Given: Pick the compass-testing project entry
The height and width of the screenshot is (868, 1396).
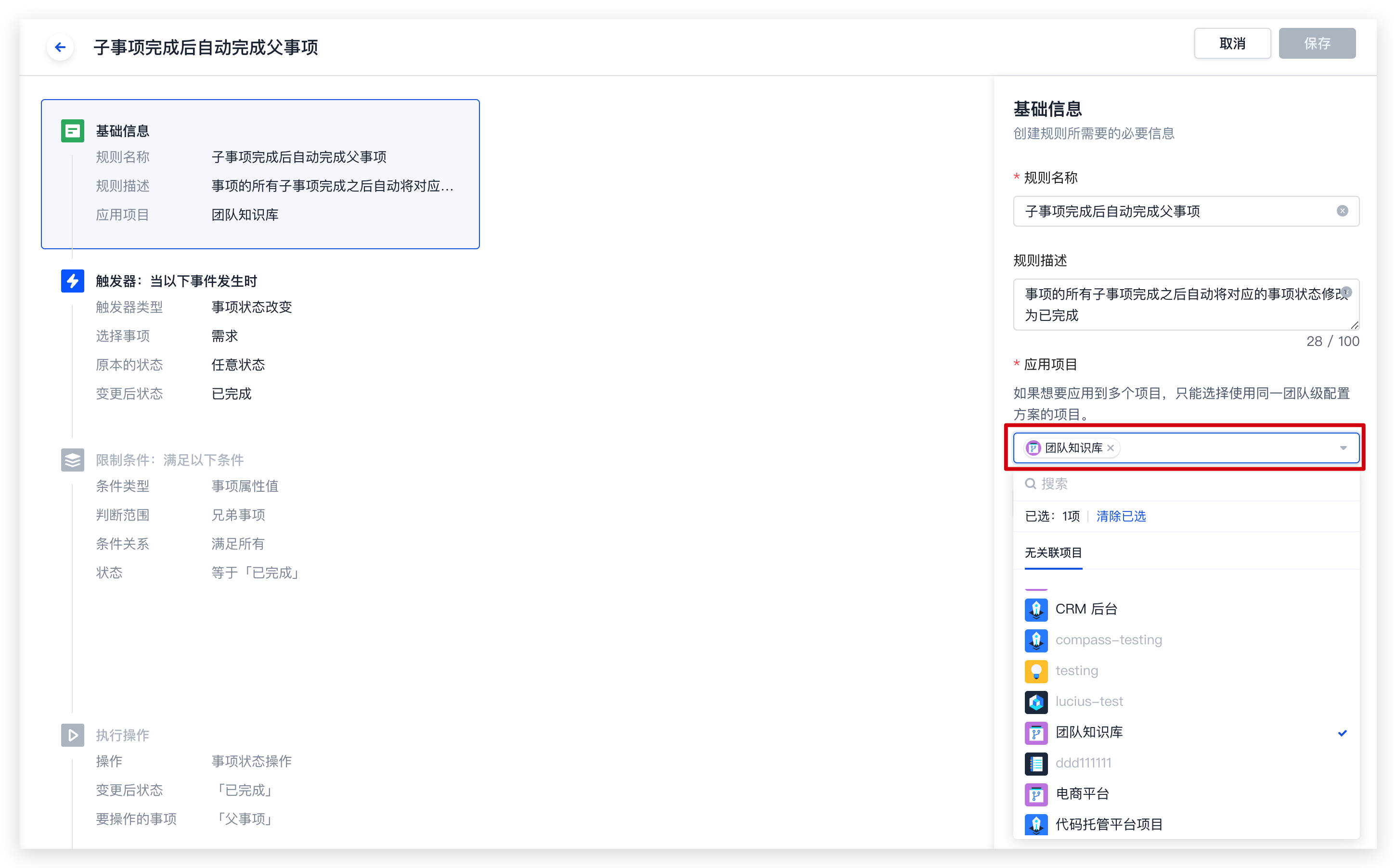Looking at the screenshot, I should tap(1108, 639).
